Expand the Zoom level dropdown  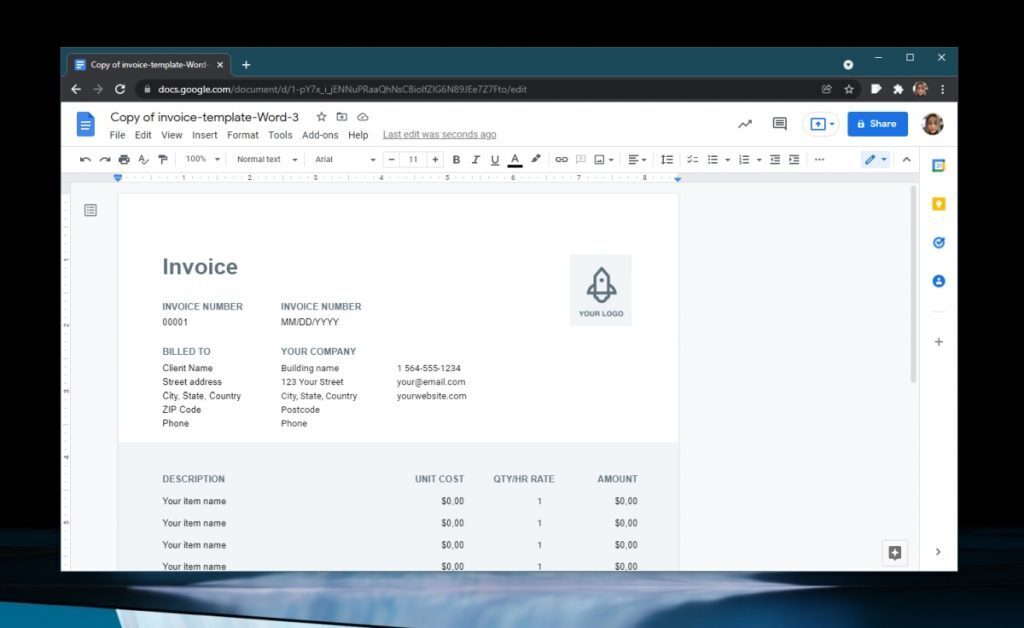click(x=200, y=159)
